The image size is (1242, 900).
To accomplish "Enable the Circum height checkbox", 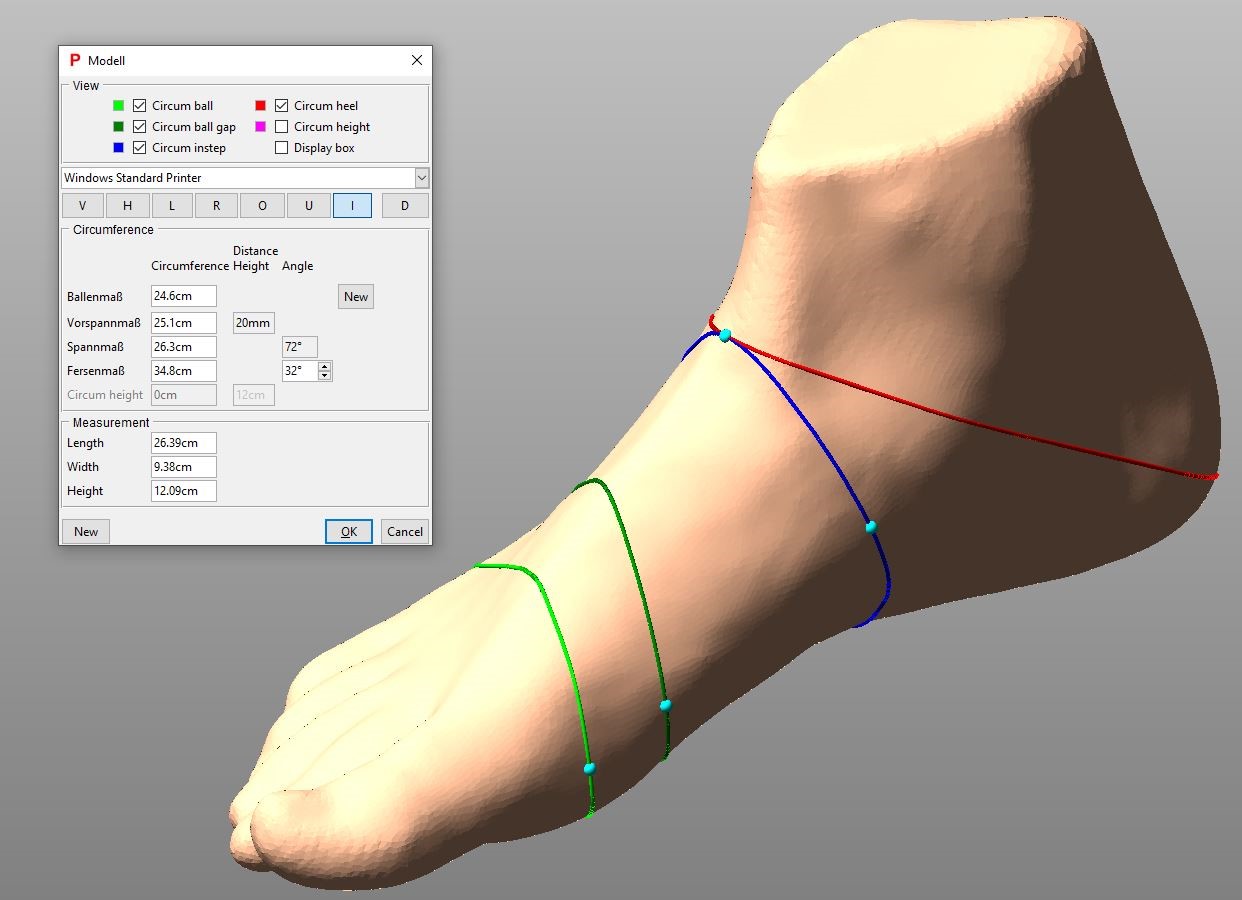I will 282,126.
